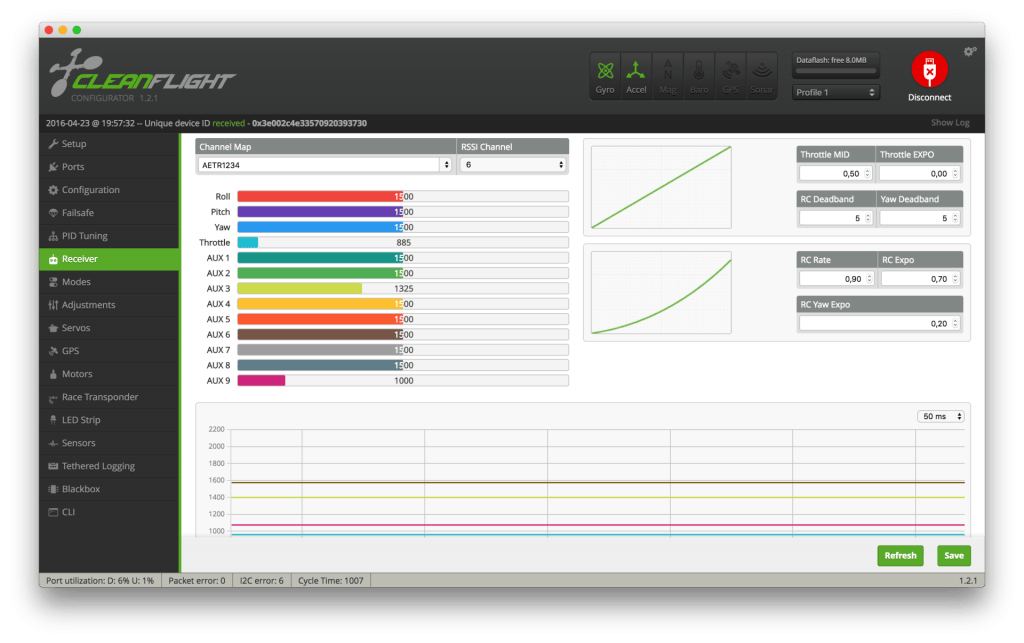Click the green Refresh button

tap(900, 556)
